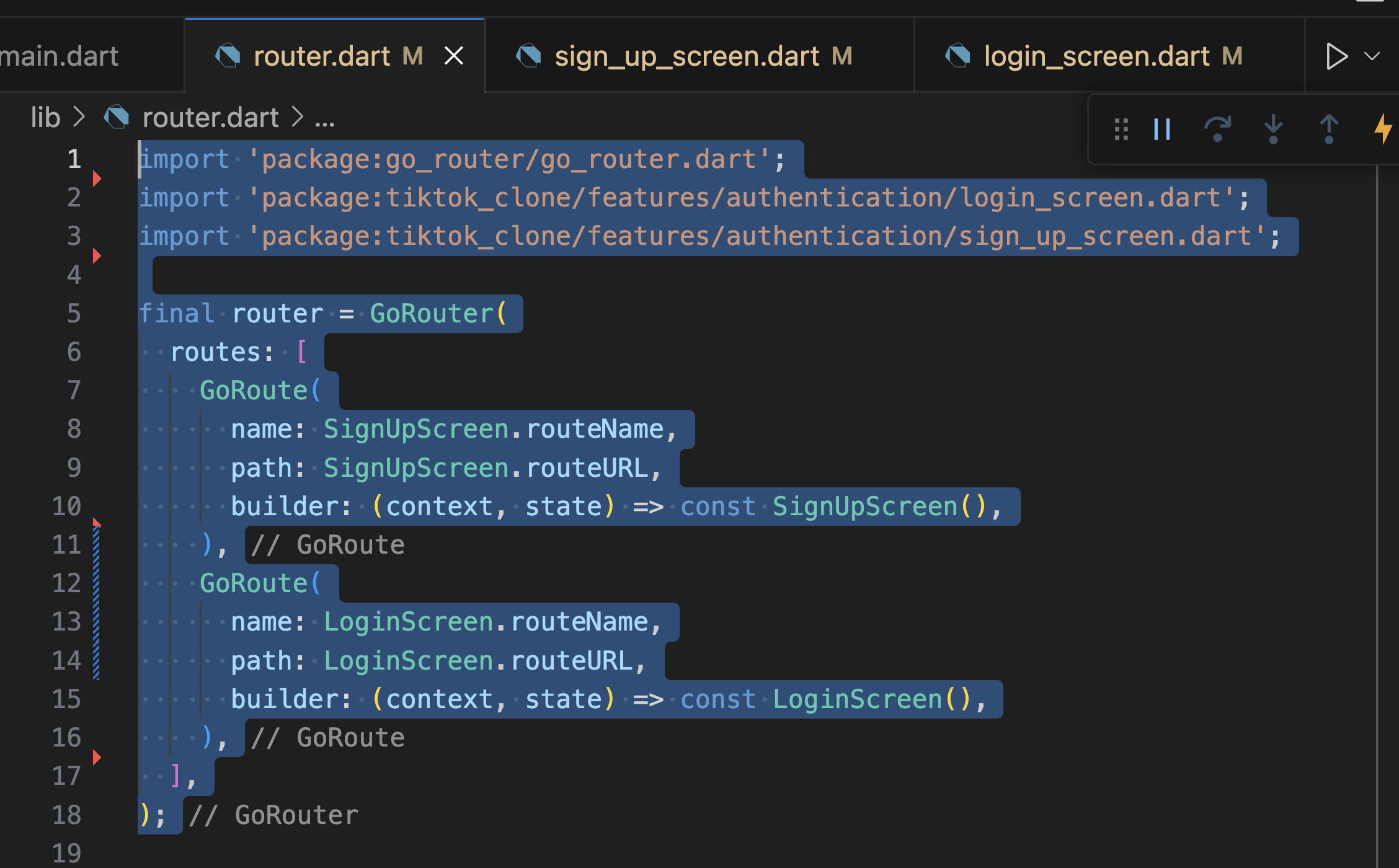Click the lib folder in the breadcrumb
Viewport: 1399px width, 868px height.
pyautogui.click(x=45, y=118)
